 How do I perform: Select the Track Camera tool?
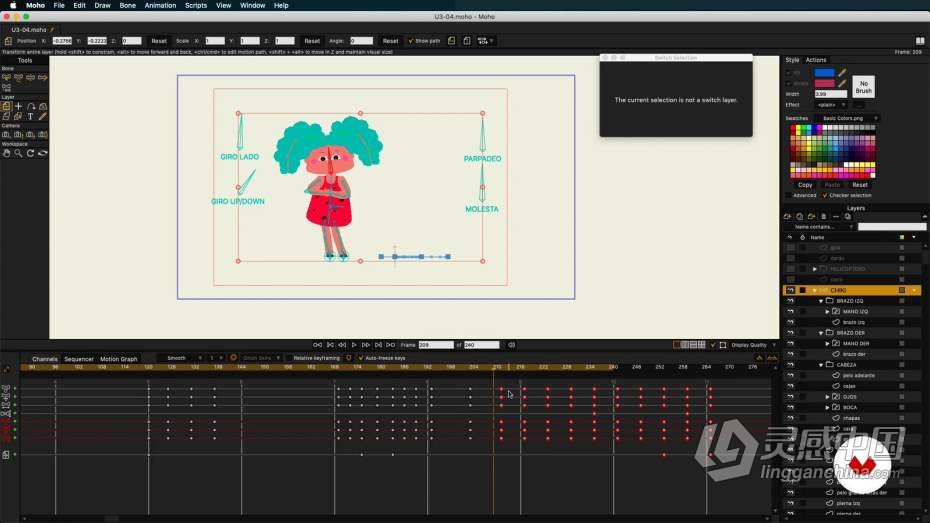pyautogui.click(x=7, y=135)
